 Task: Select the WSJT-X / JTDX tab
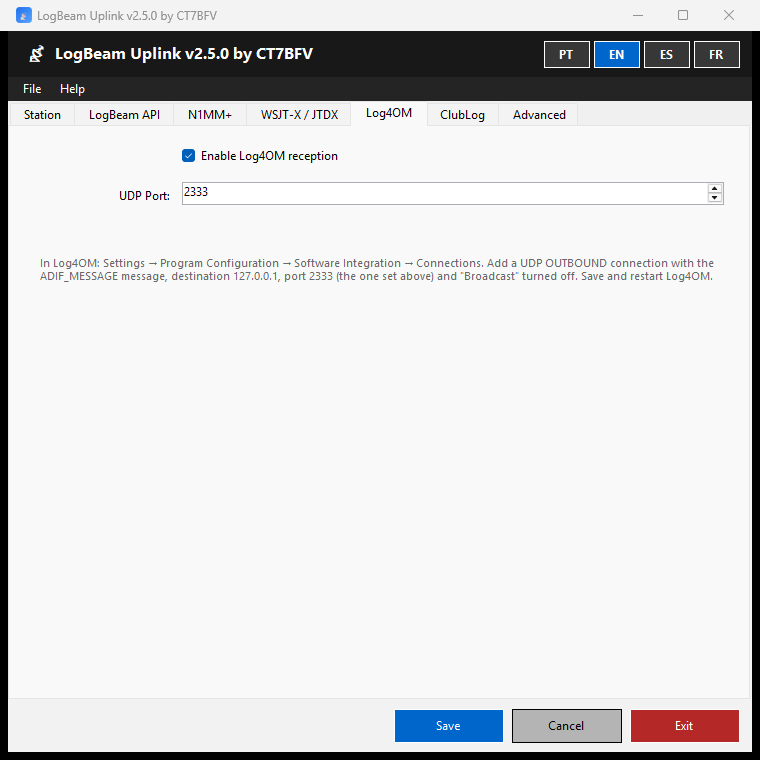click(x=299, y=115)
